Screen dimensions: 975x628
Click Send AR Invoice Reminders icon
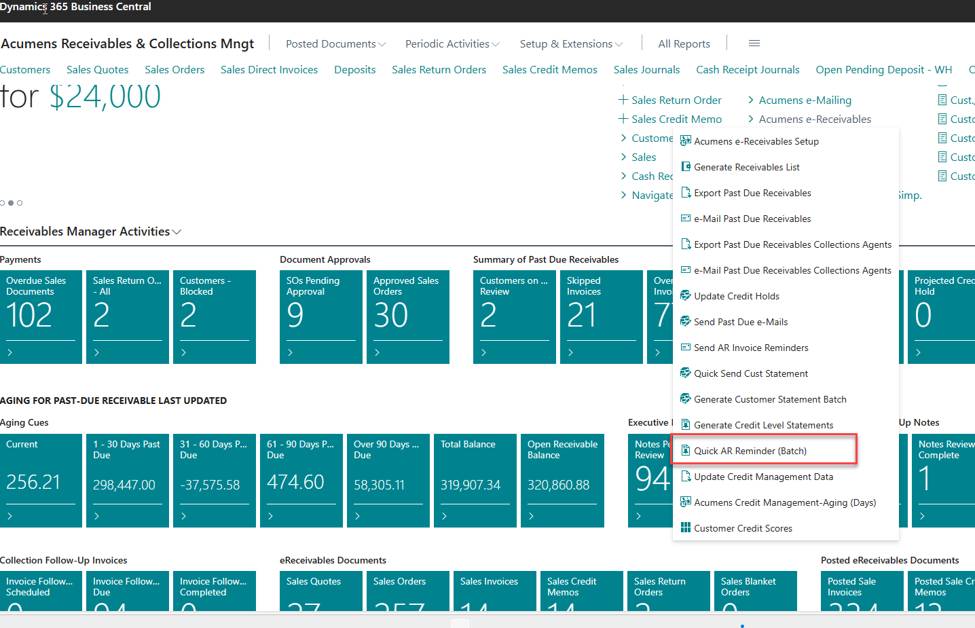tap(685, 348)
